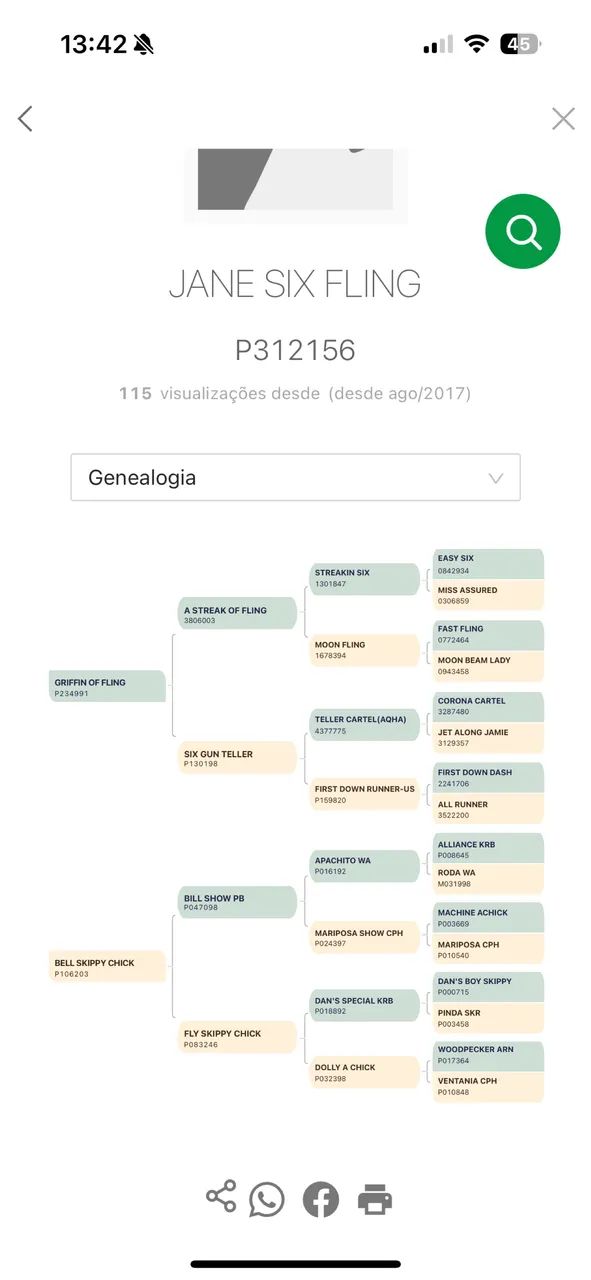Image resolution: width=591 pixels, height=1280 pixels.
Task: Go back using the left chevron arrow
Action: tap(25, 118)
